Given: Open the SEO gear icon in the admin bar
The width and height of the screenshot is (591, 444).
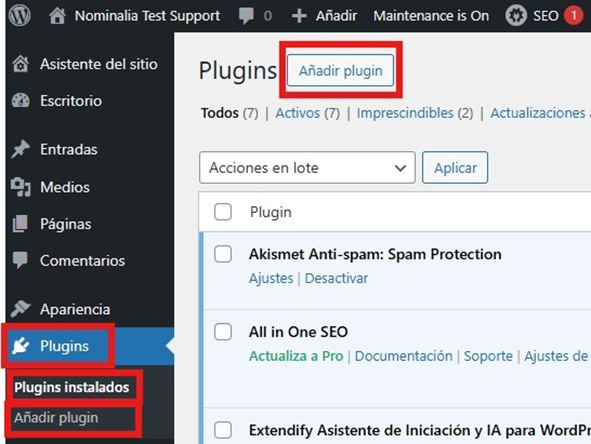Looking at the screenshot, I should coord(516,16).
